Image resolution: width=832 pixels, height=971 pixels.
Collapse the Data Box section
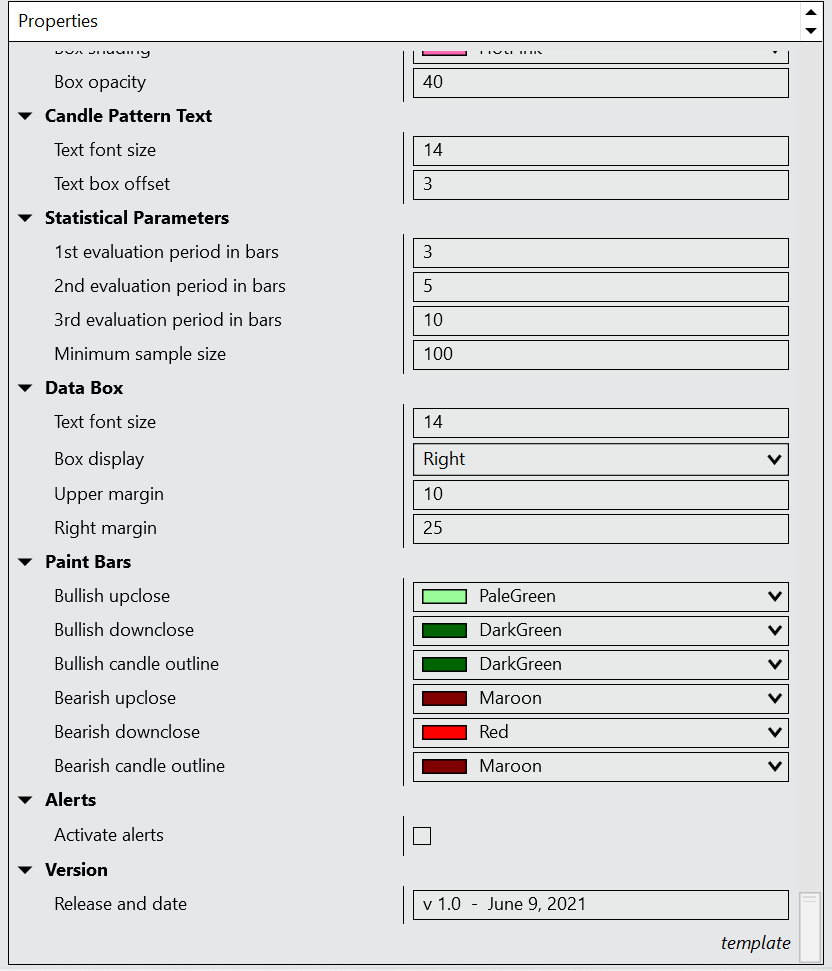pos(26,388)
